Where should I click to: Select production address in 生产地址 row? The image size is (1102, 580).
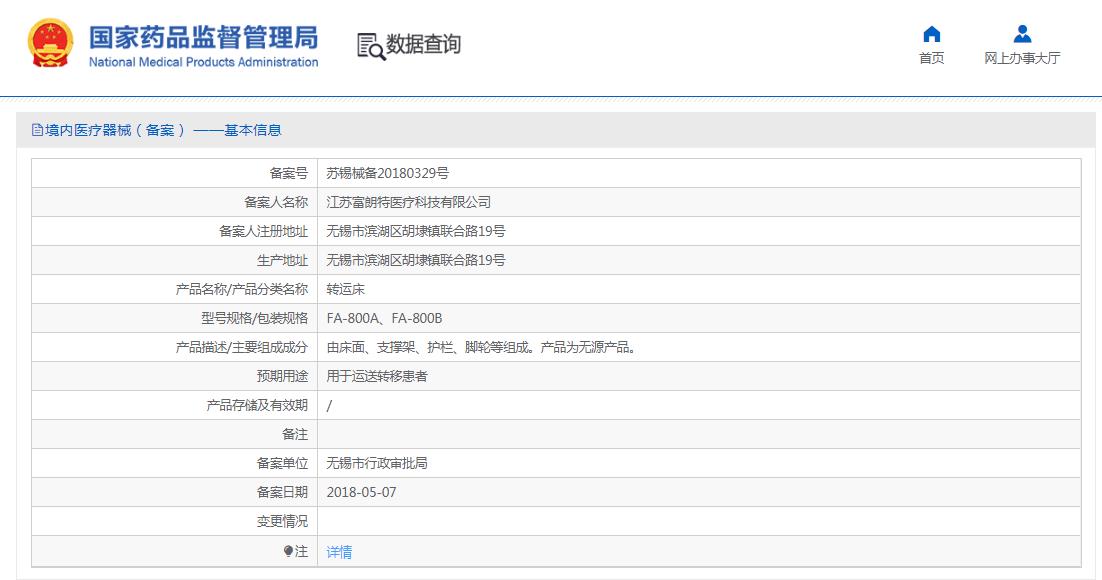(x=415, y=260)
